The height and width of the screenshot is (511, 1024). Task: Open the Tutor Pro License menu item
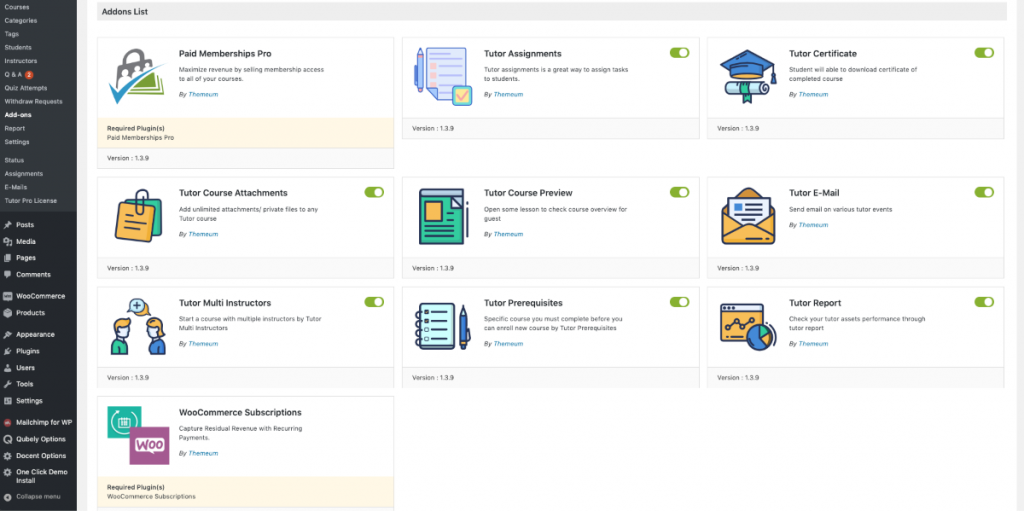31,201
